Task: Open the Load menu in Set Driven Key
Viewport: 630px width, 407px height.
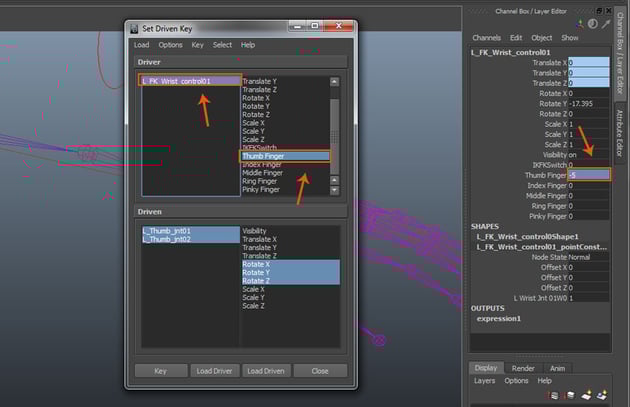Action: coord(141,45)
